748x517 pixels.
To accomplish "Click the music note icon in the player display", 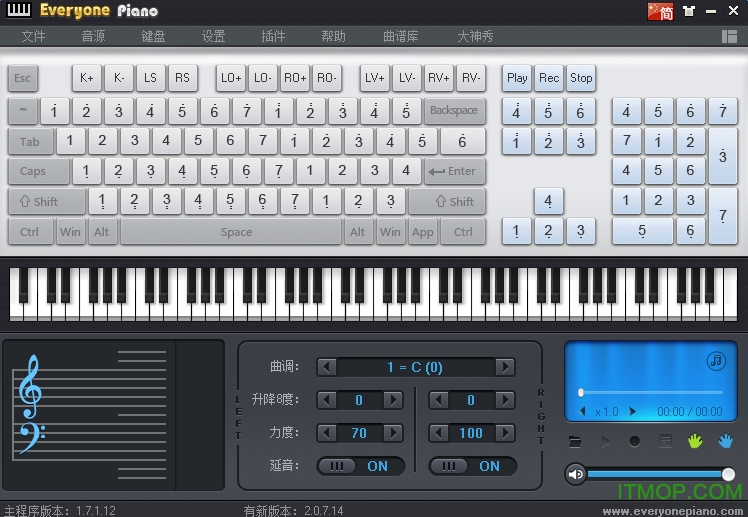I will (716, 360).
